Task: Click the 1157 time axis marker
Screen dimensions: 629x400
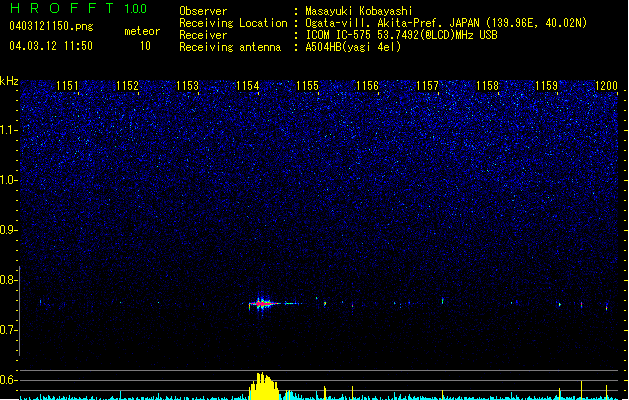Action: pos(428,86)
